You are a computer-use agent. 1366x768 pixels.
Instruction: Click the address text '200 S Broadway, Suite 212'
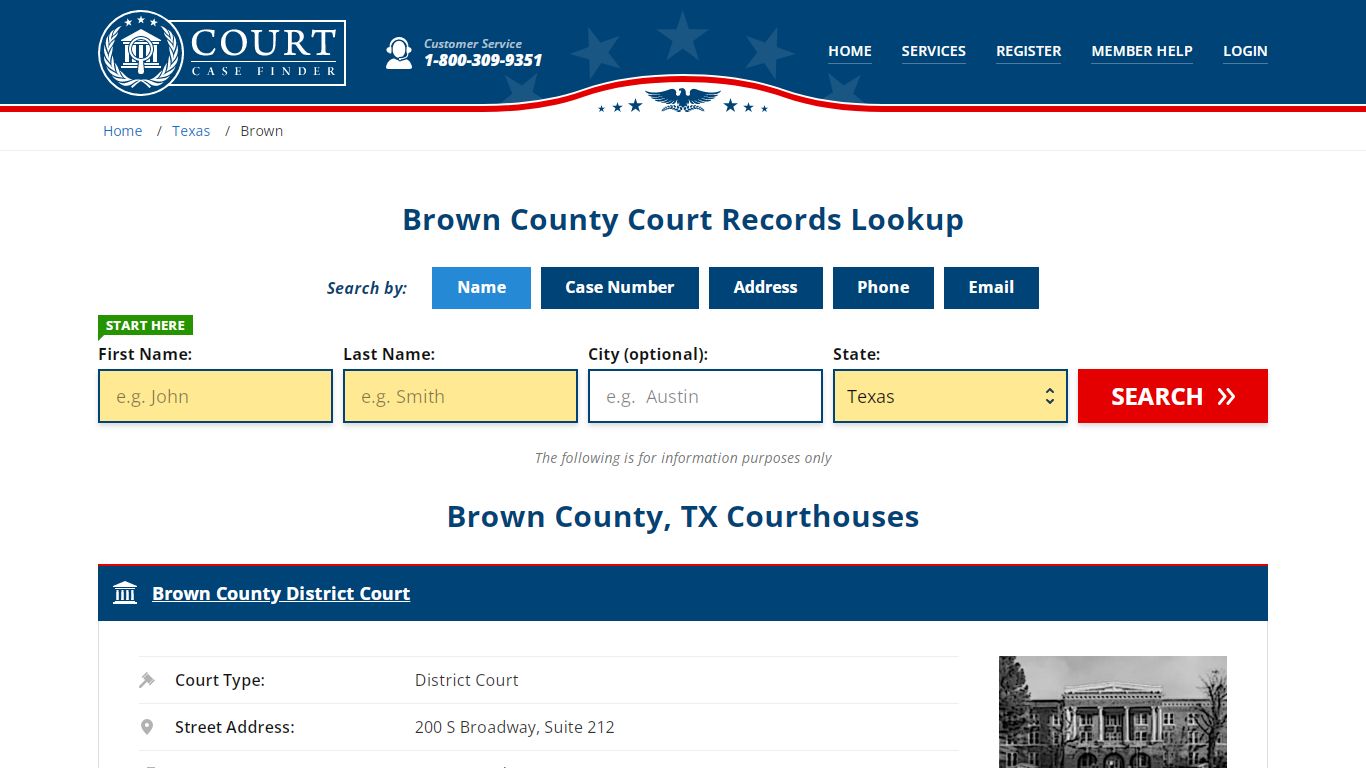point(515,727)
